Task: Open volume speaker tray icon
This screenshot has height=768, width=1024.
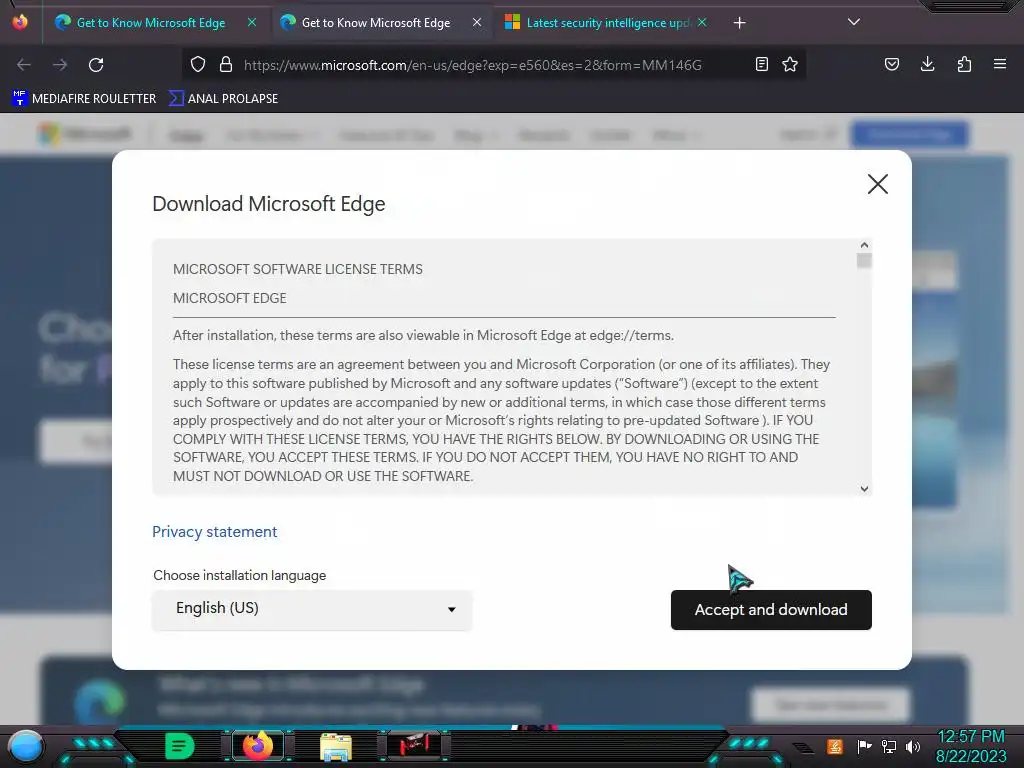Action: point(913,746)
